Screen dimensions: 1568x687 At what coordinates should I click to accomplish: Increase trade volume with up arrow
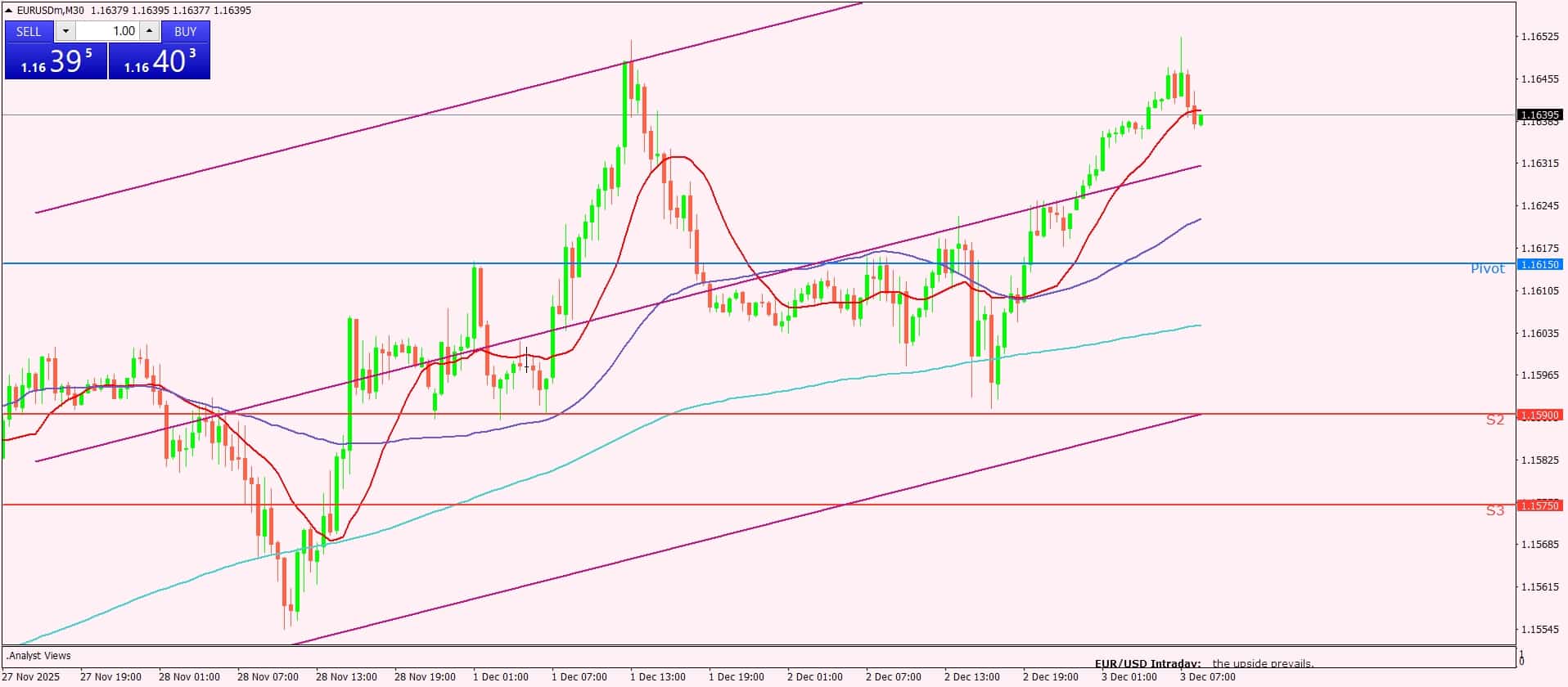tap(149, 31)
